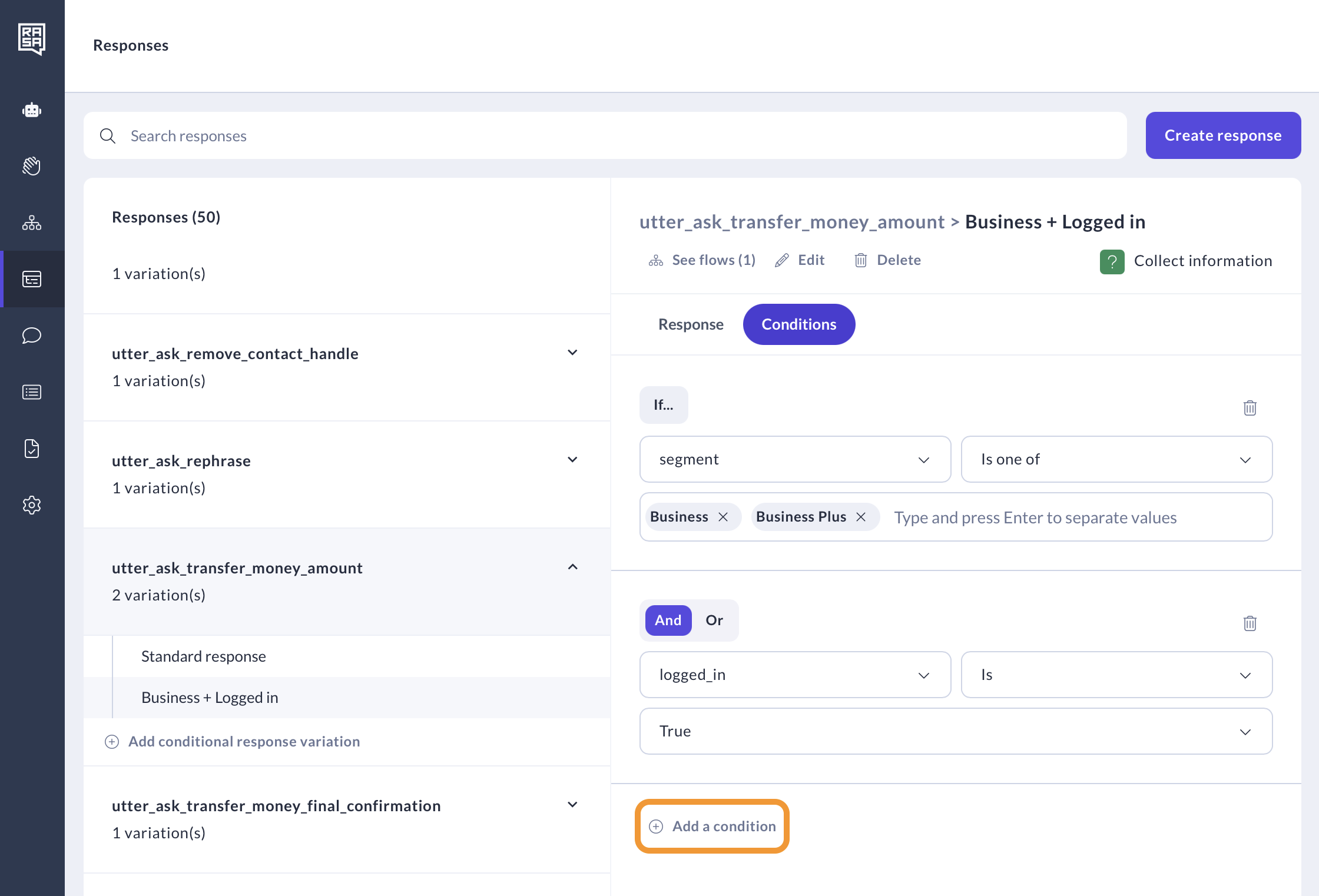Delete the logged_in condition via trash icon
Viewport: 1319px width, 896px height.
(1250, 623)
